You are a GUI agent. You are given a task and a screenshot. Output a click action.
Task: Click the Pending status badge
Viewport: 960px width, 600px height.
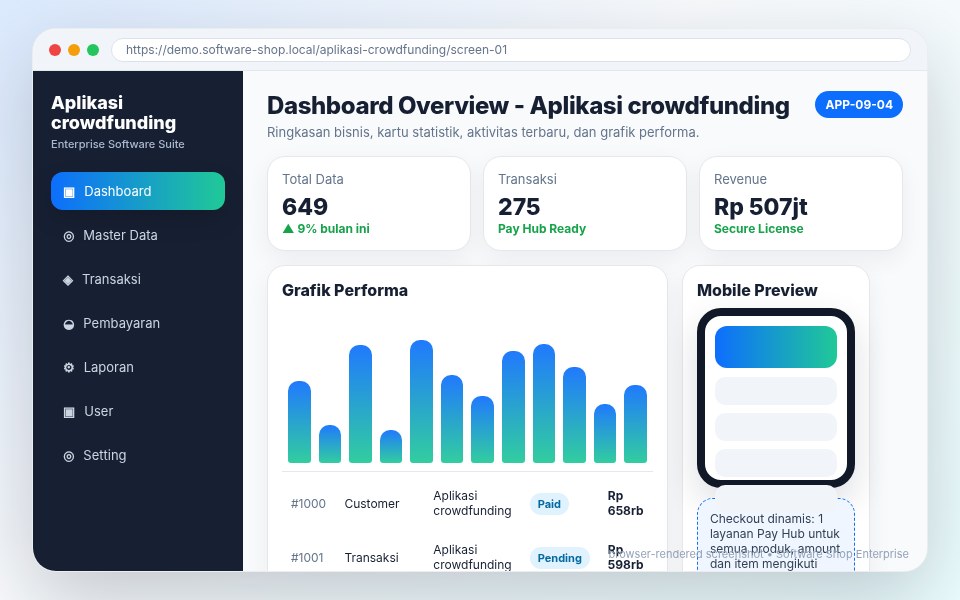point(559,558)
